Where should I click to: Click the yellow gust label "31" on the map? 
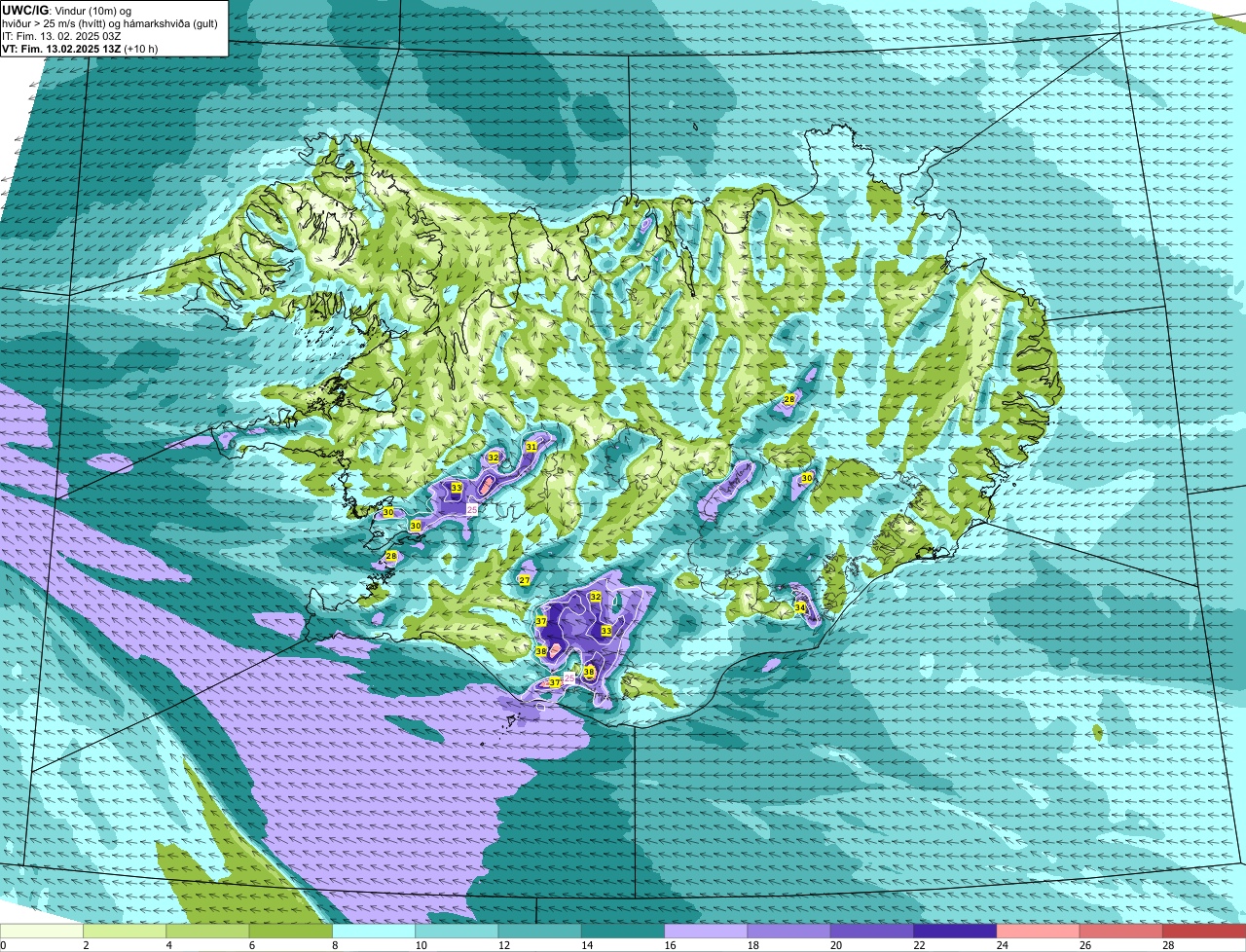click(x=531, y=446)
